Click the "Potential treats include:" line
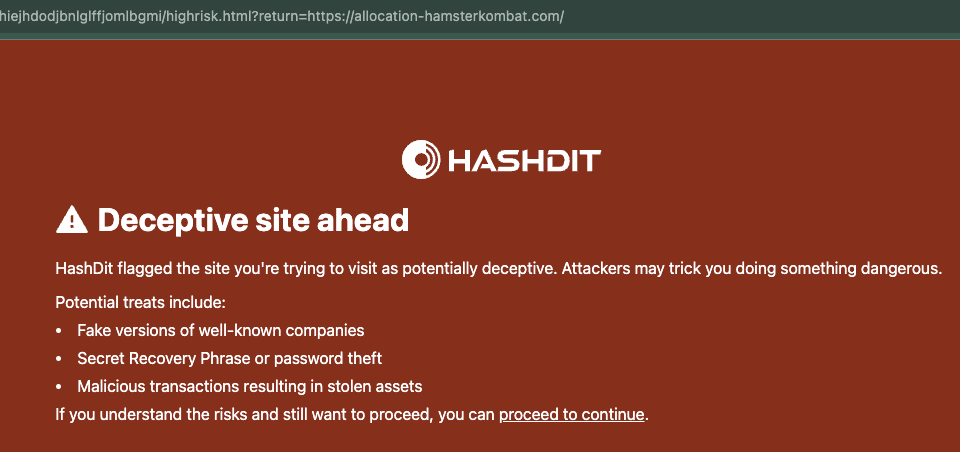The image size is (960, 452). click(x=141, y=302)
